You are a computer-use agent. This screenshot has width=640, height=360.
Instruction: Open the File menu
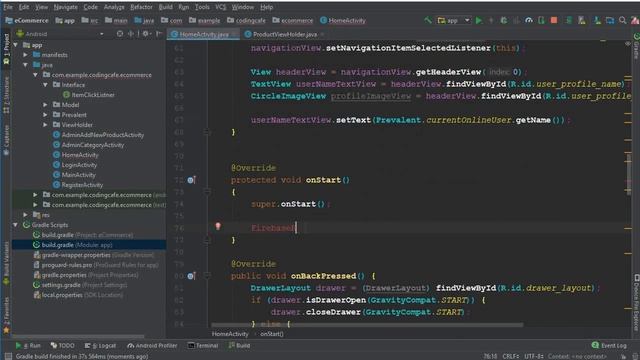[8, 7]
